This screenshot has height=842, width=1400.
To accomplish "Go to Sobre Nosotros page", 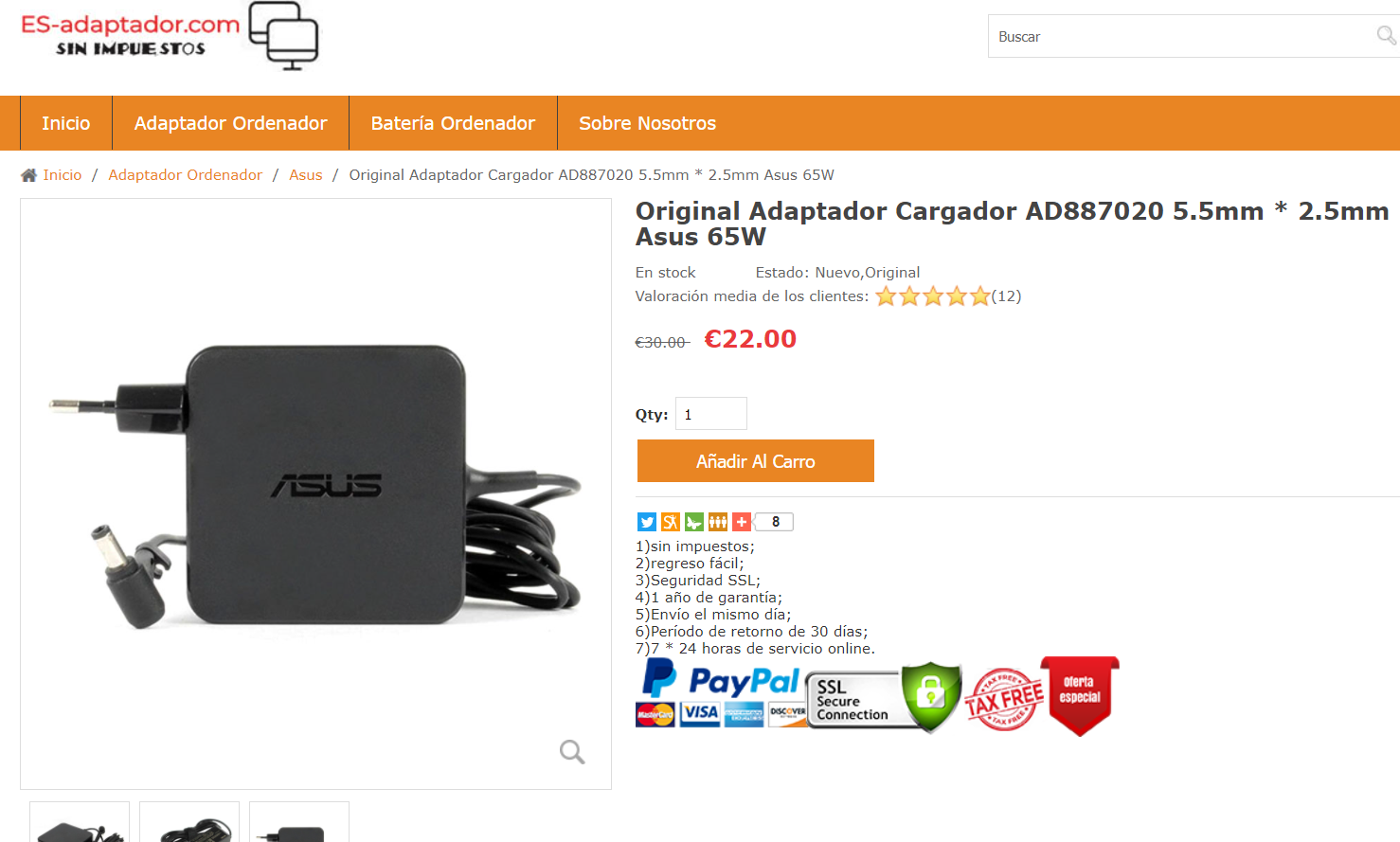I will (647, 123).
